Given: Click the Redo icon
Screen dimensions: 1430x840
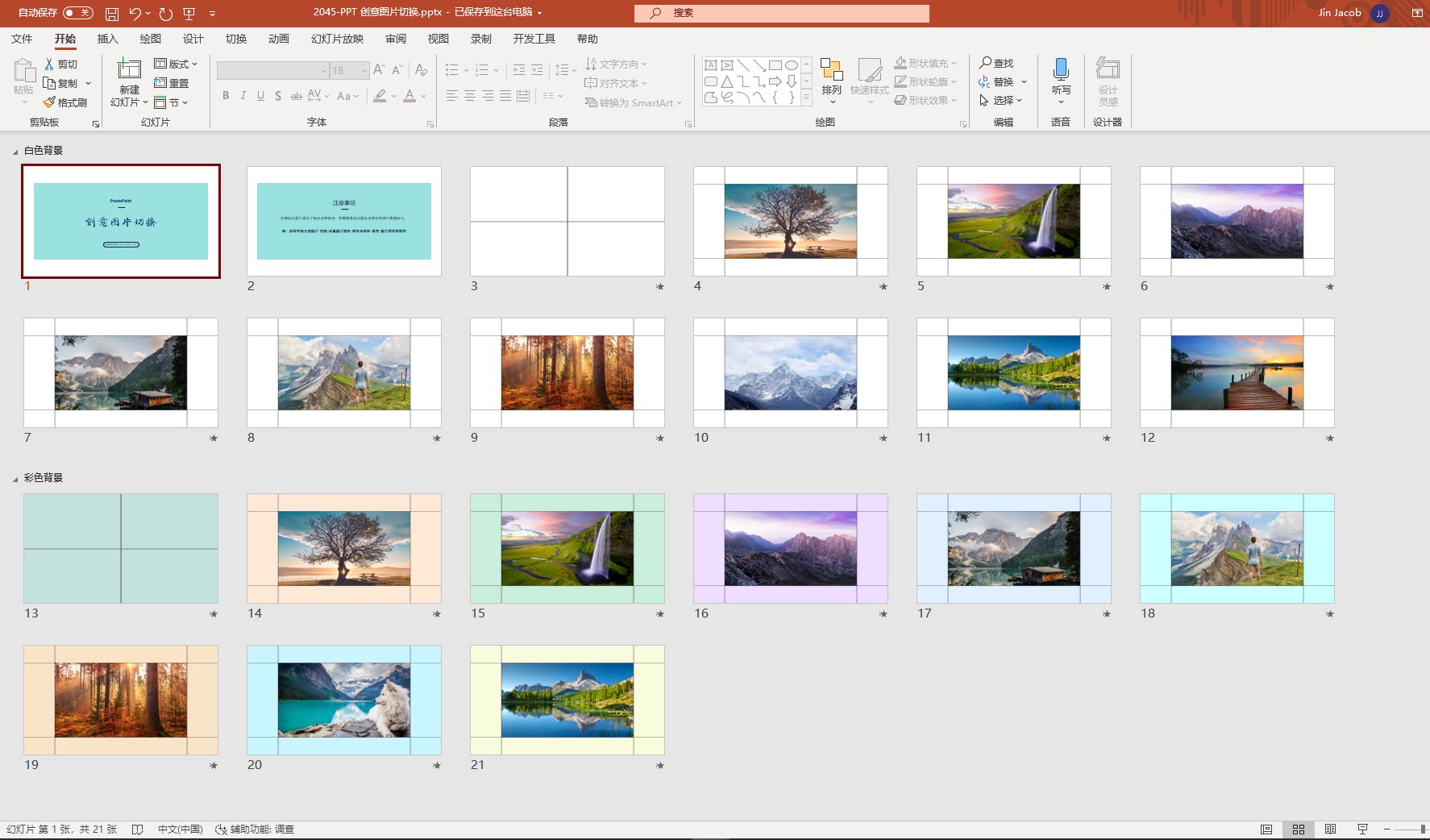Looking at the screenshot, I should tap(165, 14).
